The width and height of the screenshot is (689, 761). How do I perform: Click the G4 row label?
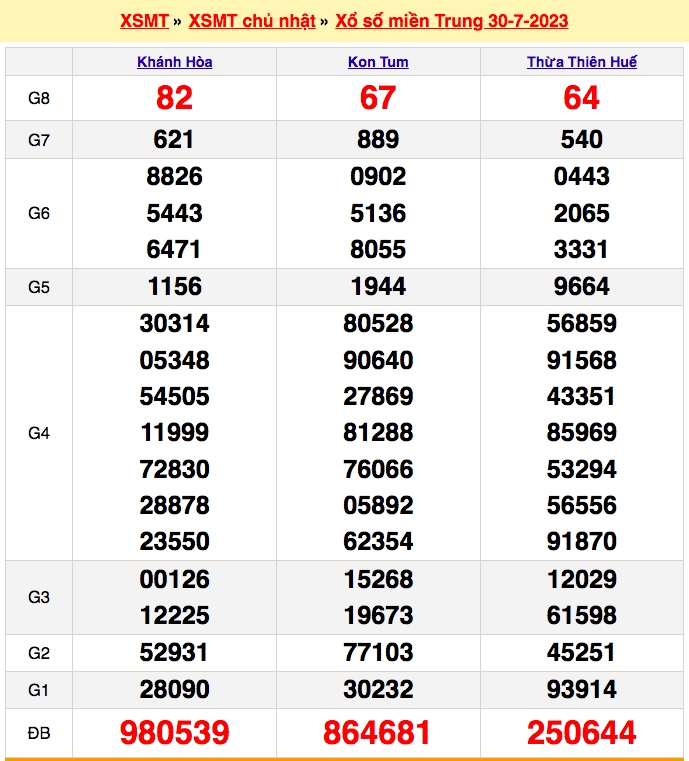[39, 433]
